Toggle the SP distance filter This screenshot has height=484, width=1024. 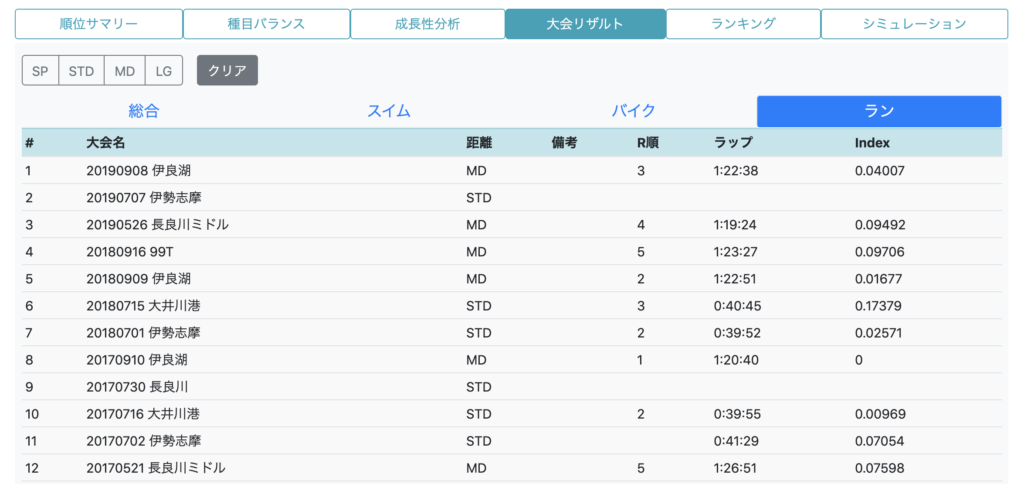40,71
